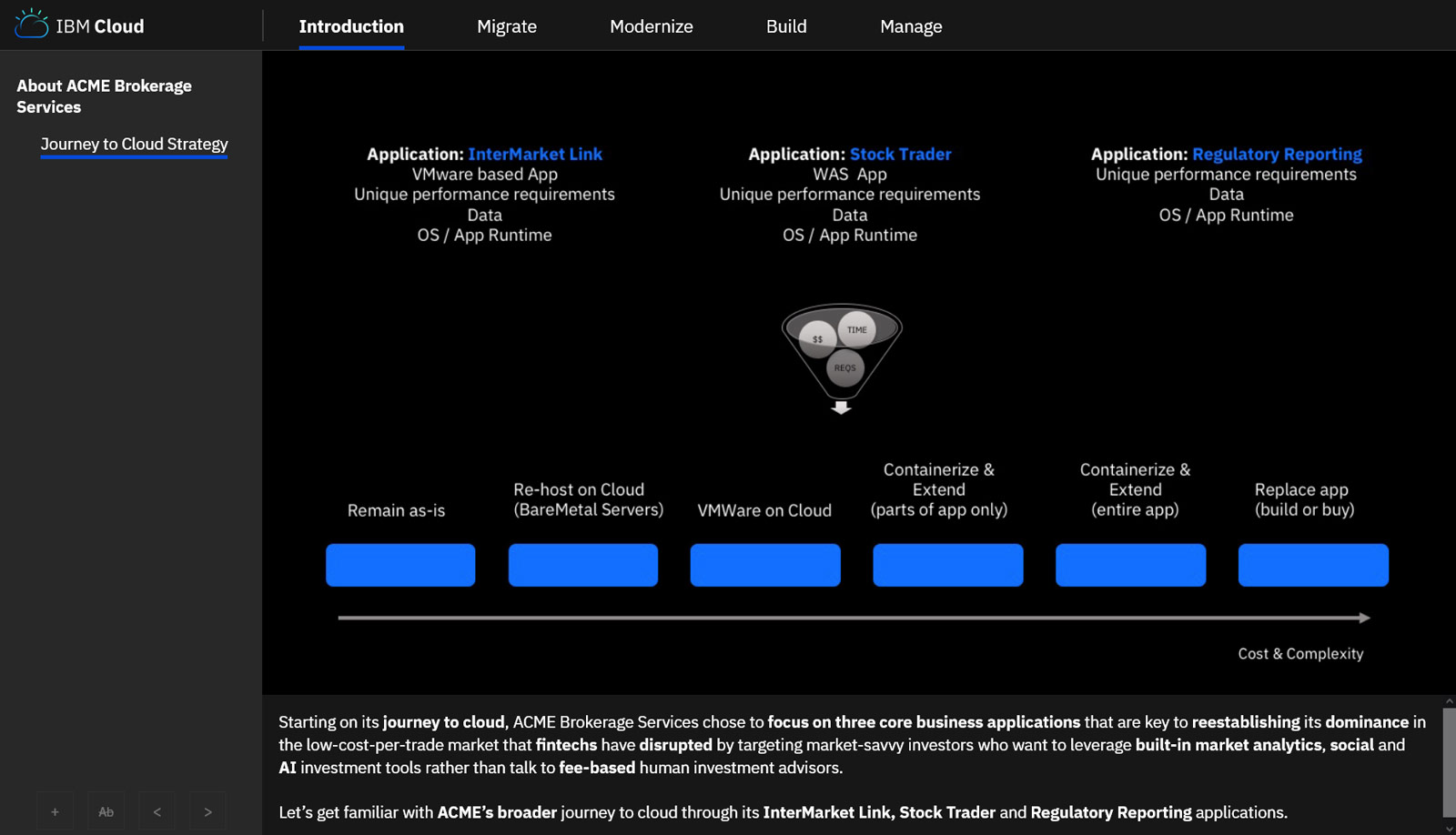This screenshot has height=835, width=1456.
Task: Switch to the Migrate tab
Action: [x=507, y=26]
